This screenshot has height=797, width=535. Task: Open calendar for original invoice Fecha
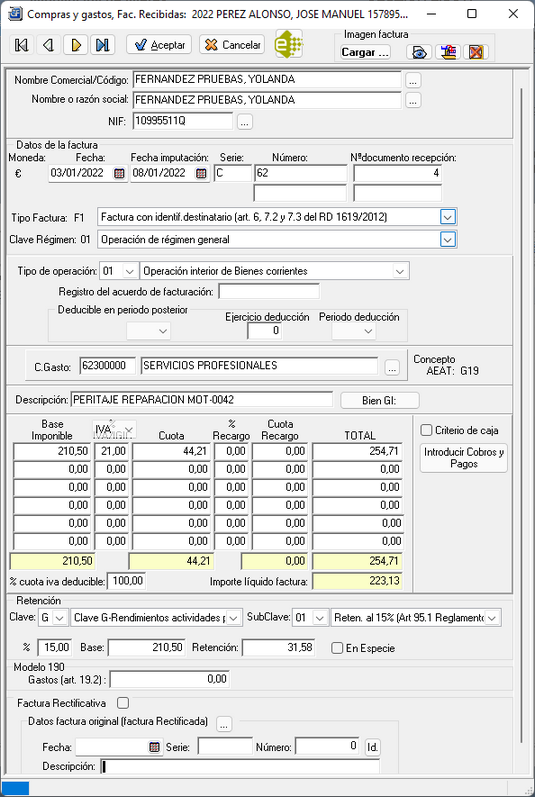click(x=154, y=747)
